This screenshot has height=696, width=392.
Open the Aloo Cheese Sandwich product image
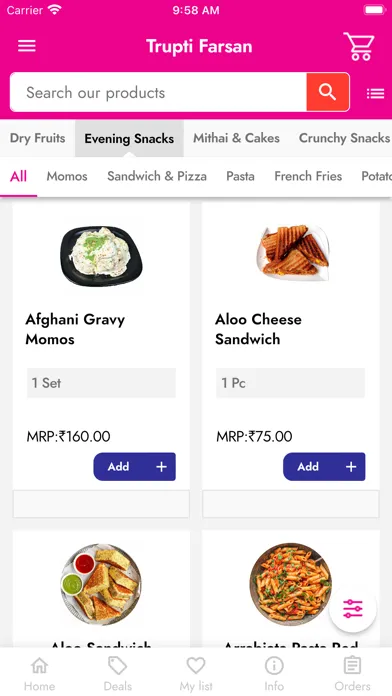(x=293, y=253)
